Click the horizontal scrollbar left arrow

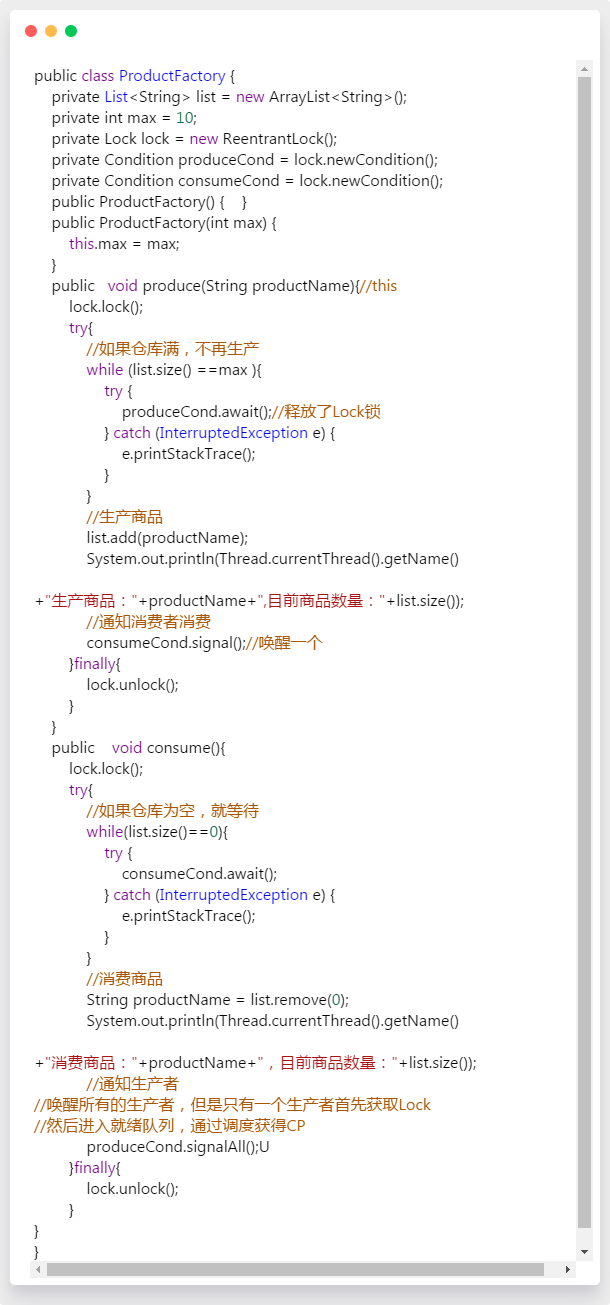click(38, 1269)
